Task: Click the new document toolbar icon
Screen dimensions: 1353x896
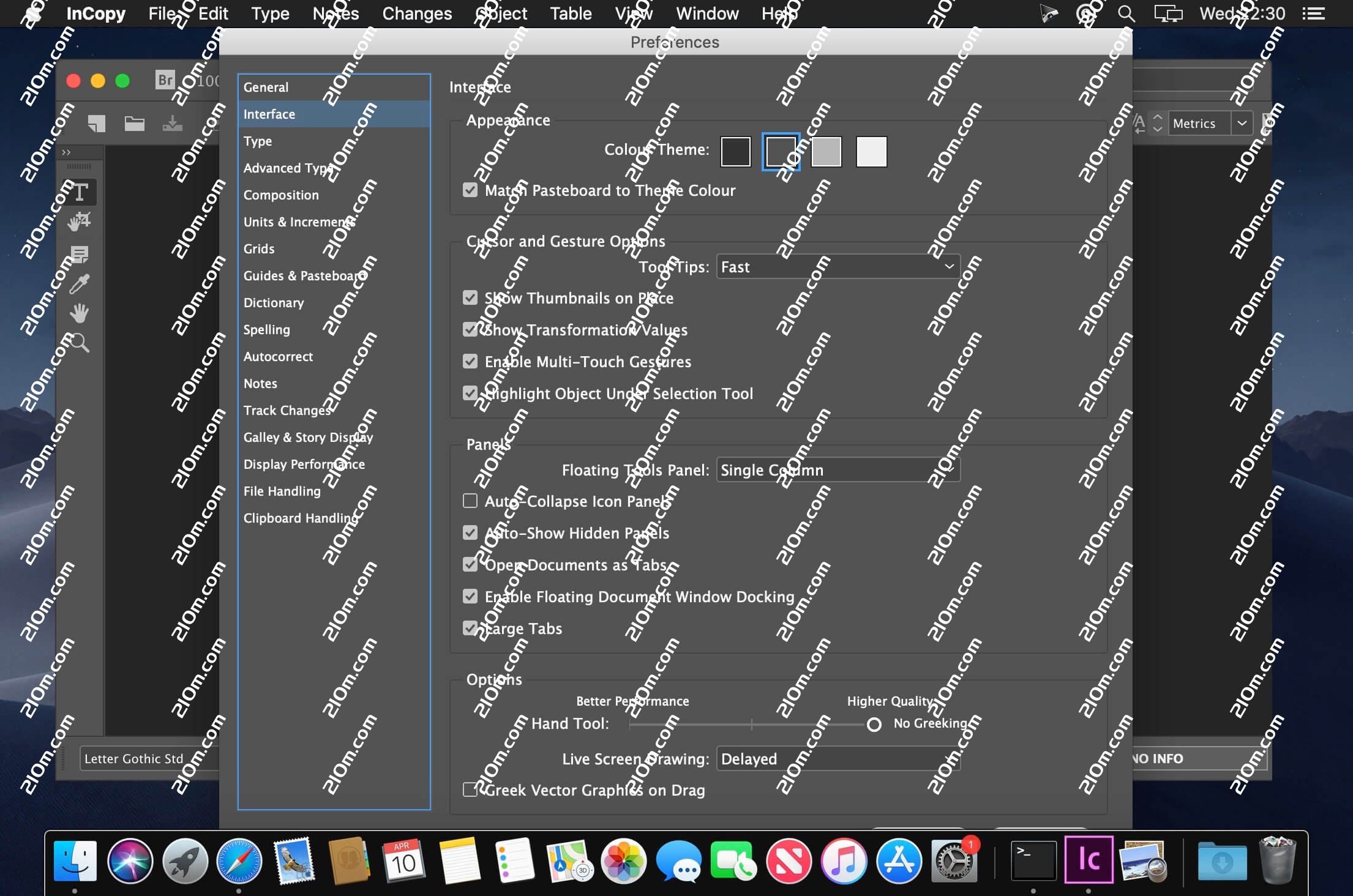Action: coord(96,123)
